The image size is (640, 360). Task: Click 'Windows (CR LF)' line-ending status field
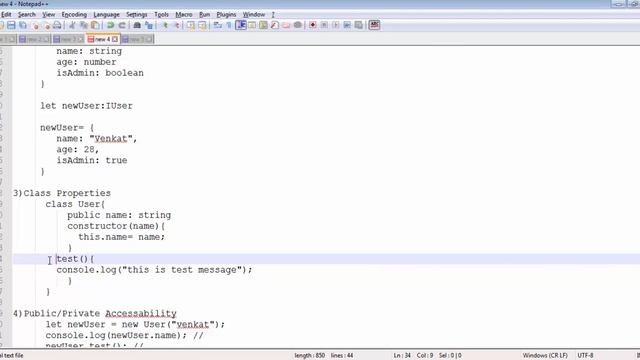(x=545, y=356)
